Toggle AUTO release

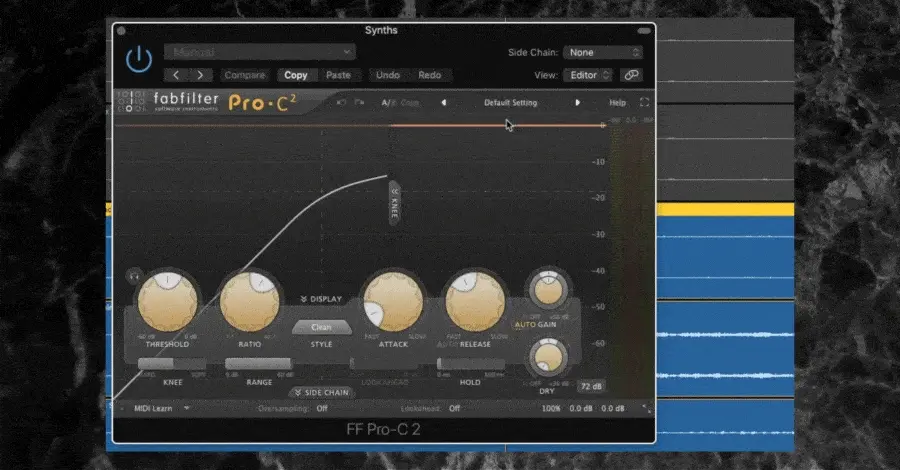point(447,344)
